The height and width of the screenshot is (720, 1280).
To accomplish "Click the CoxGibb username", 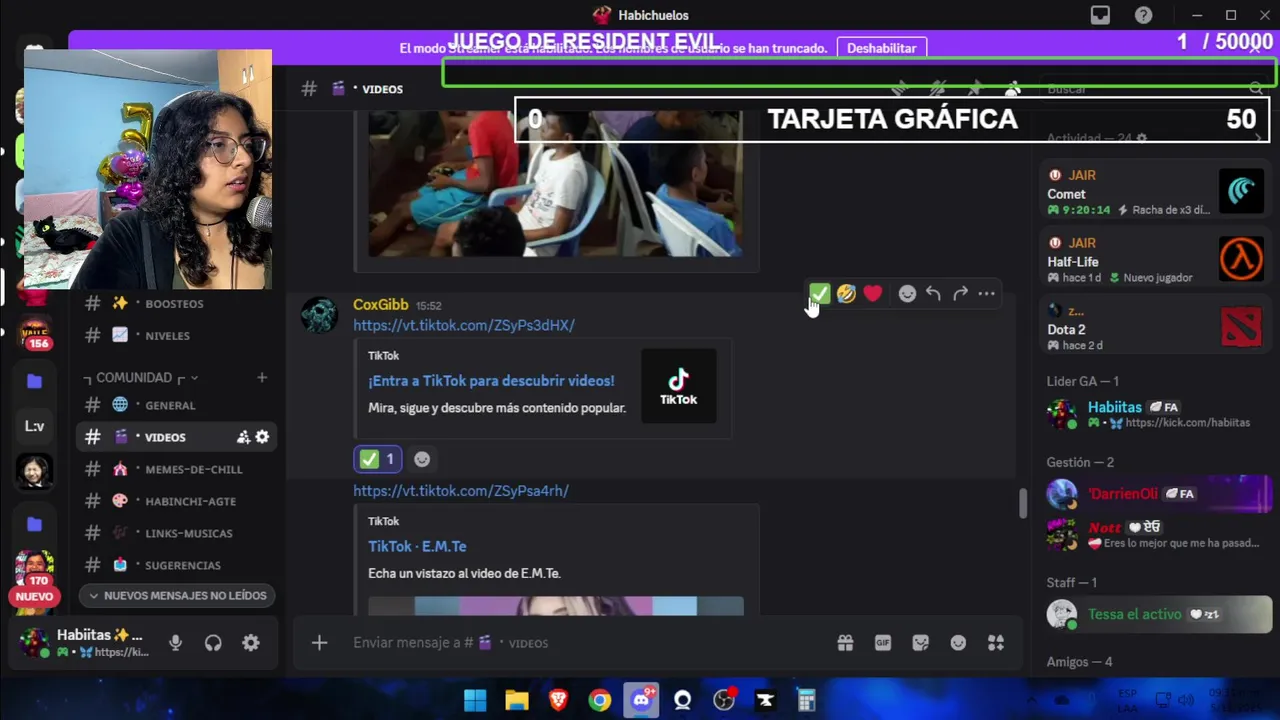I will click(380, 305).
